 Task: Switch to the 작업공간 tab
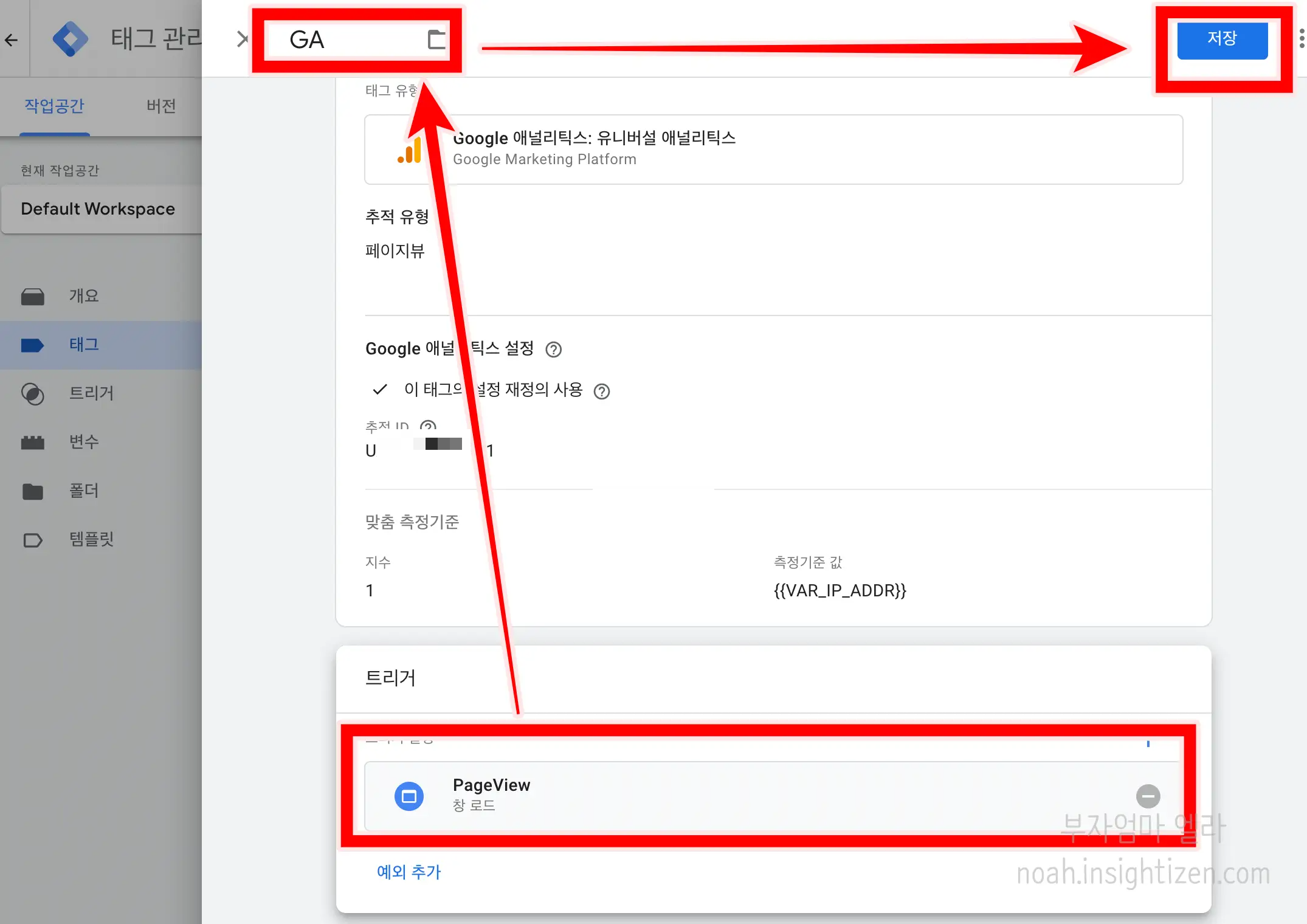click(x=54, y=106)
